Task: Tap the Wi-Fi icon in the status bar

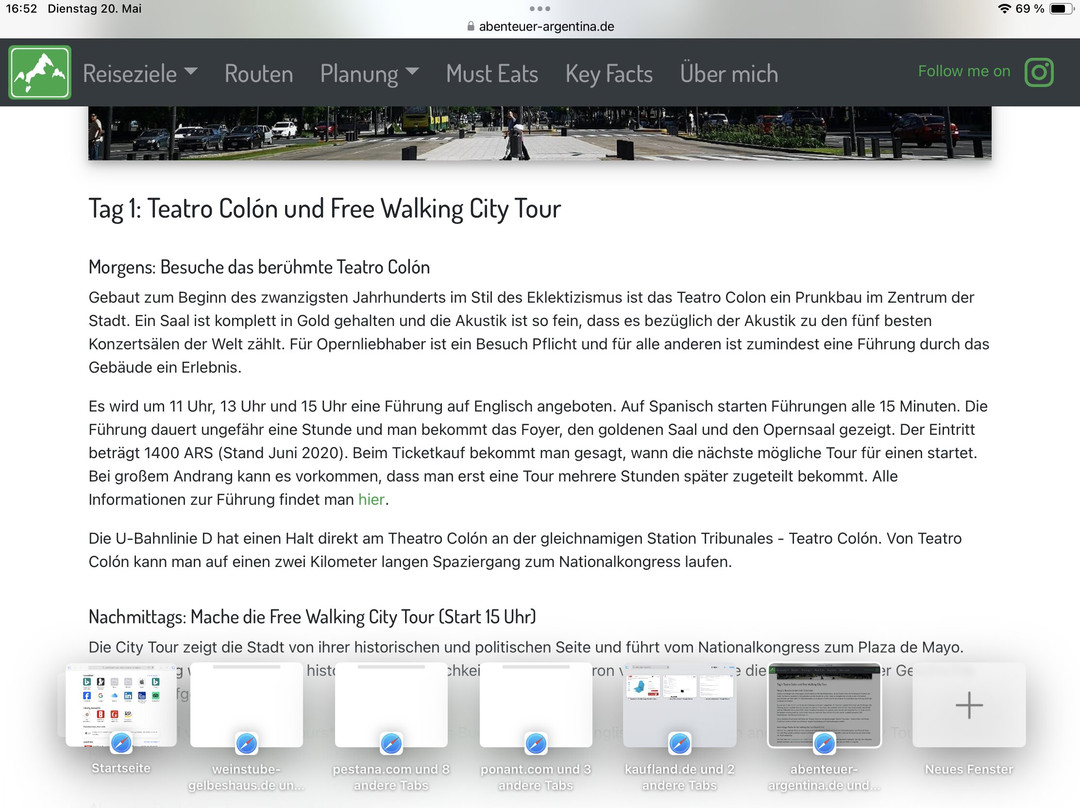Action: tap(1004, 9)
